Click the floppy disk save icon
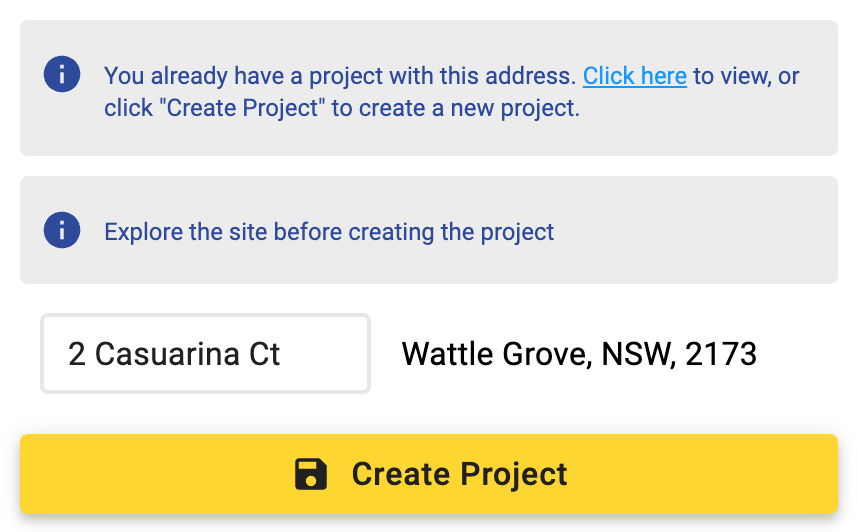The image size is (858, 532). pos(311,474)
